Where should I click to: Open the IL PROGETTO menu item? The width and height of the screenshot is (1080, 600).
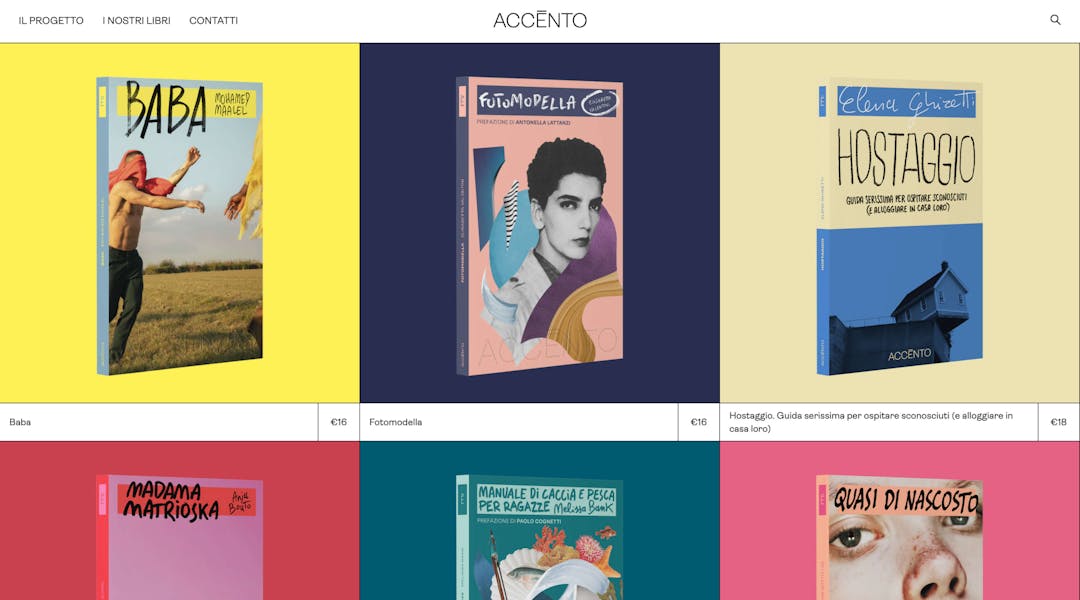pos(51,21)
